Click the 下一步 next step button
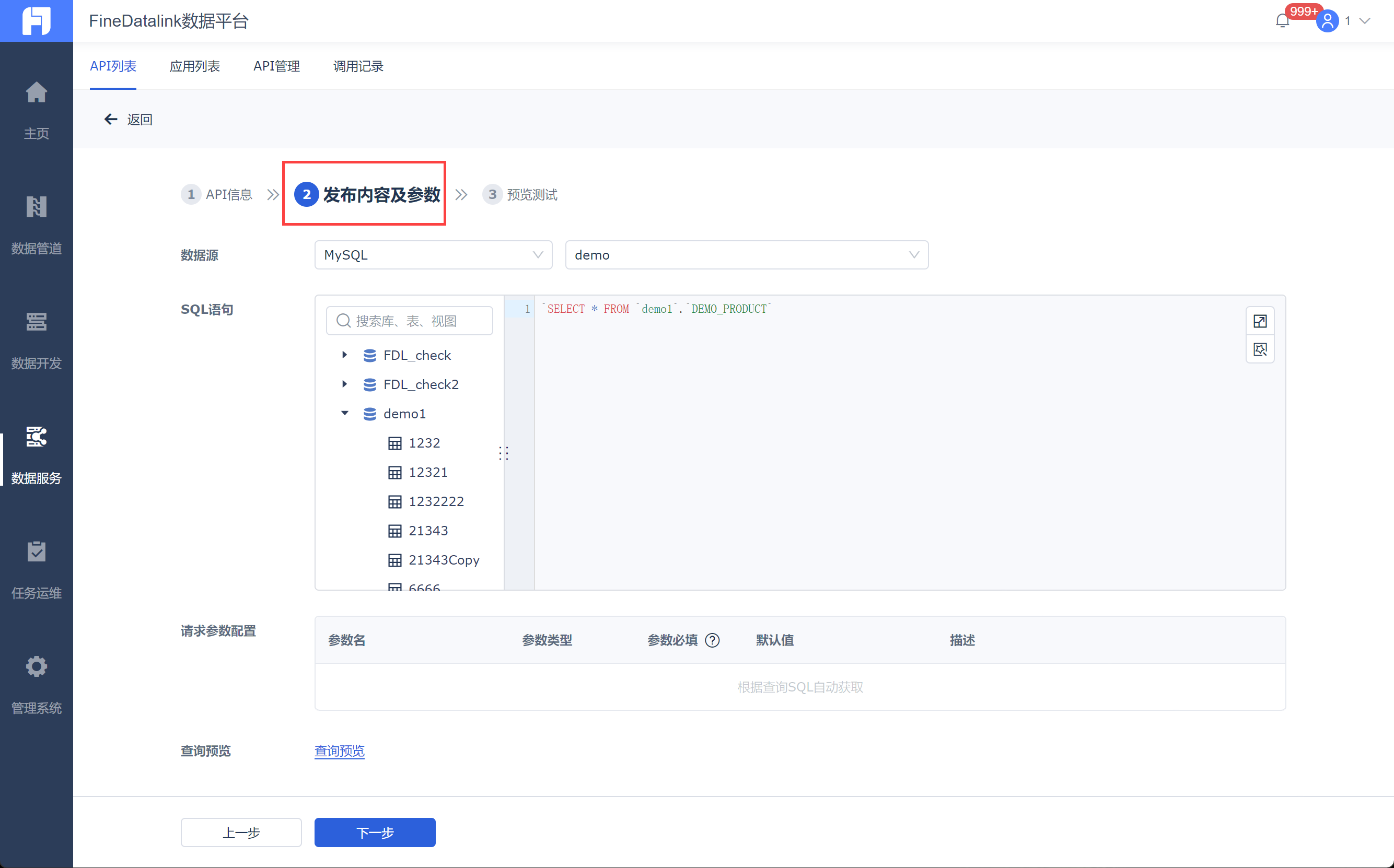 click(374, 832)
